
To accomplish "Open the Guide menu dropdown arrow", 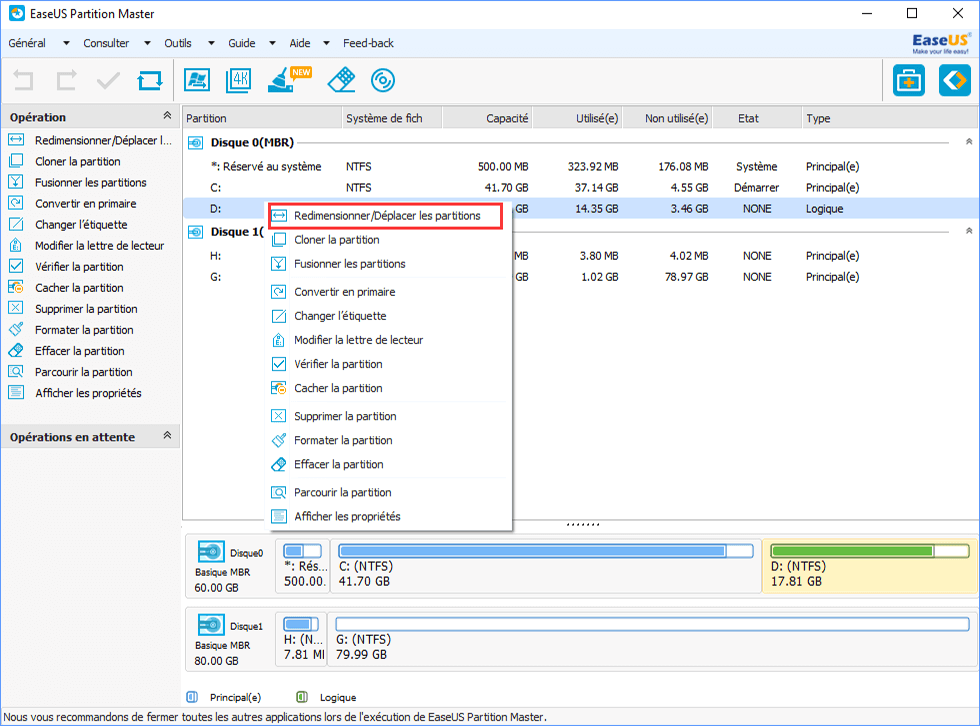I will (x=272, y=43).
